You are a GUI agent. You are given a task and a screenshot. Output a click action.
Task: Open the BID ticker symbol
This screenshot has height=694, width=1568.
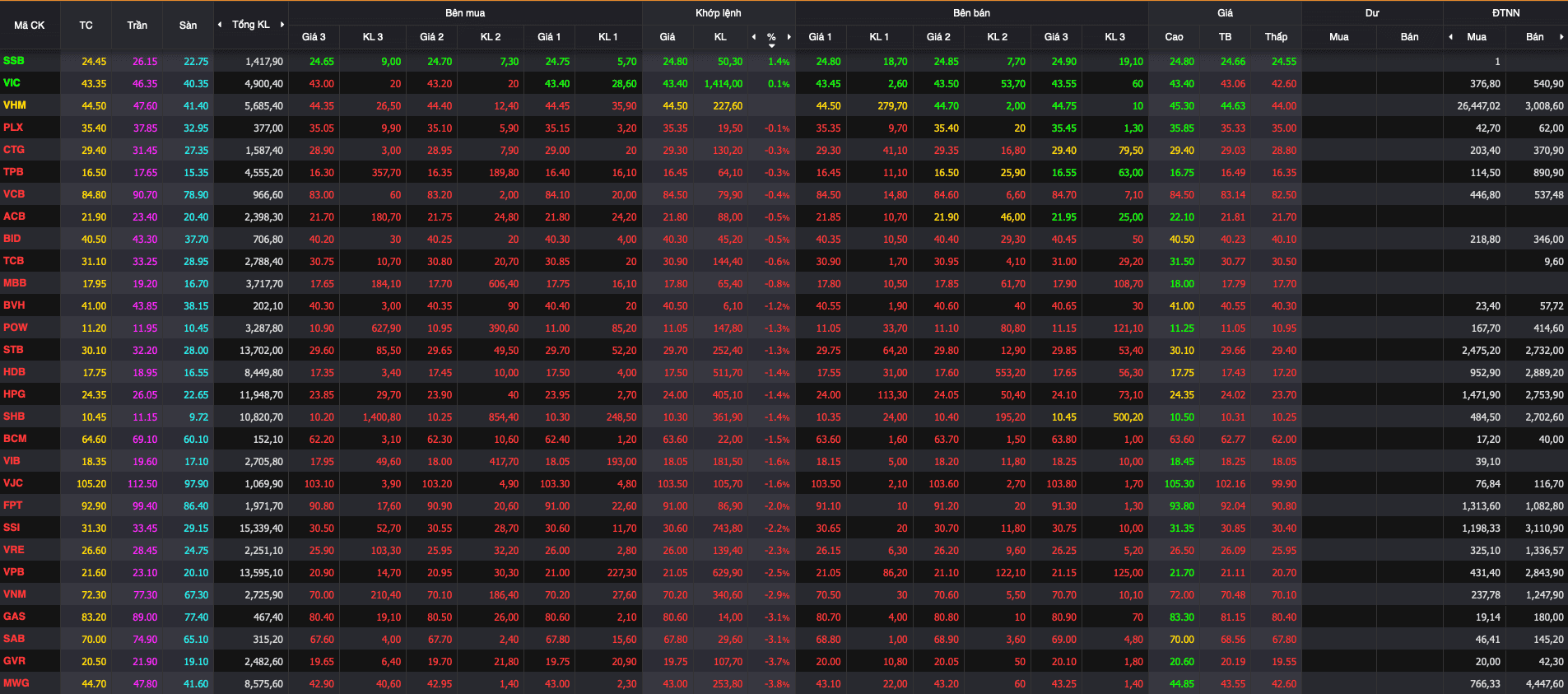click(x=12, y=239)
